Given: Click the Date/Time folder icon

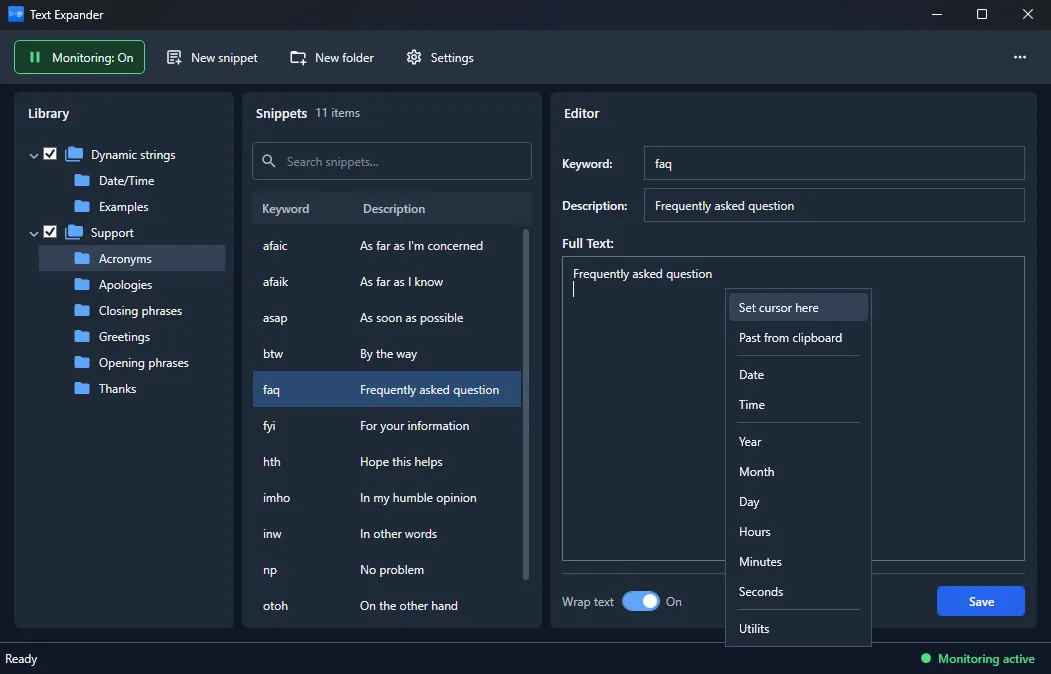Looking at the screenshot, I should [x=82, y=180].
